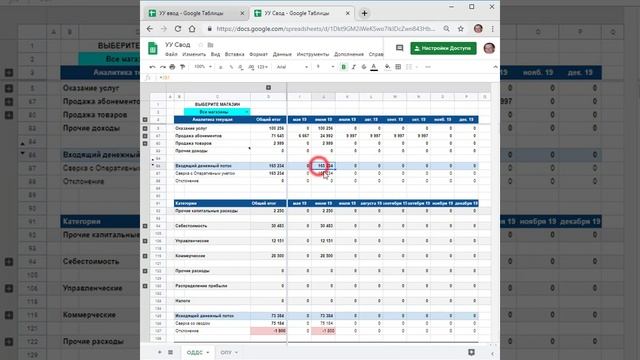Toggle strikethrough formatting button
The width and height of the screenshot is (640, 360).
pyautogui.click(x=364, y=67)
